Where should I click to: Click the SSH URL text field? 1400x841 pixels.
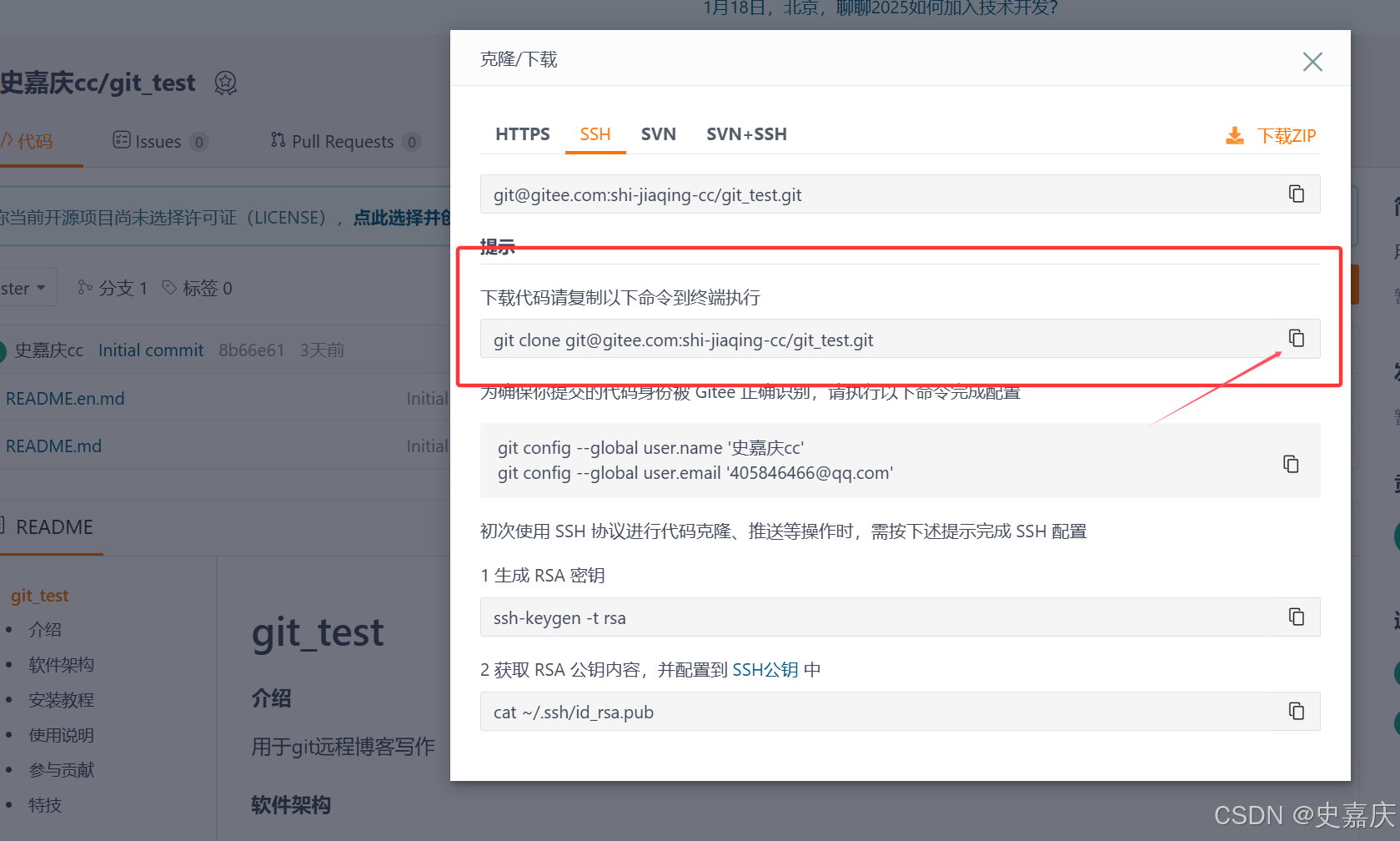coord(900,194)
